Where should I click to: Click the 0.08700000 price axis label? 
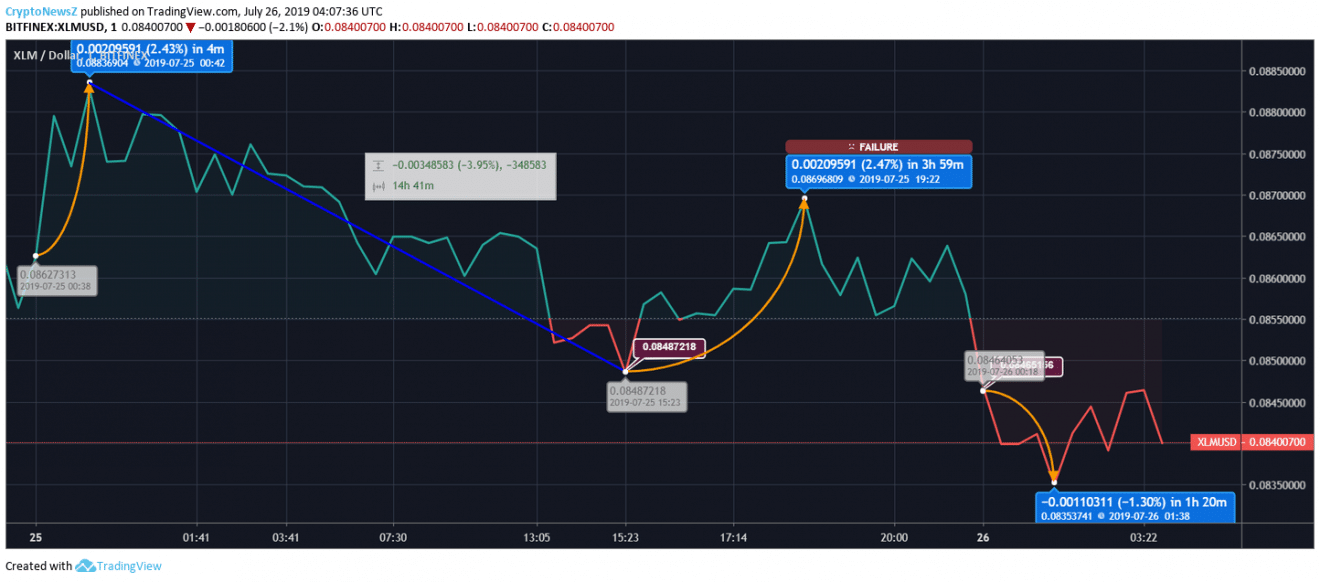[1275, 195]
